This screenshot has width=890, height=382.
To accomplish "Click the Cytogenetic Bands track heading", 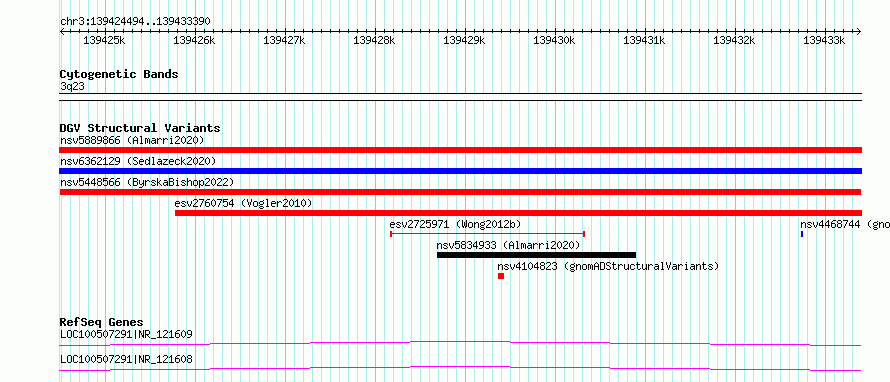I will [x=119, y=74].
